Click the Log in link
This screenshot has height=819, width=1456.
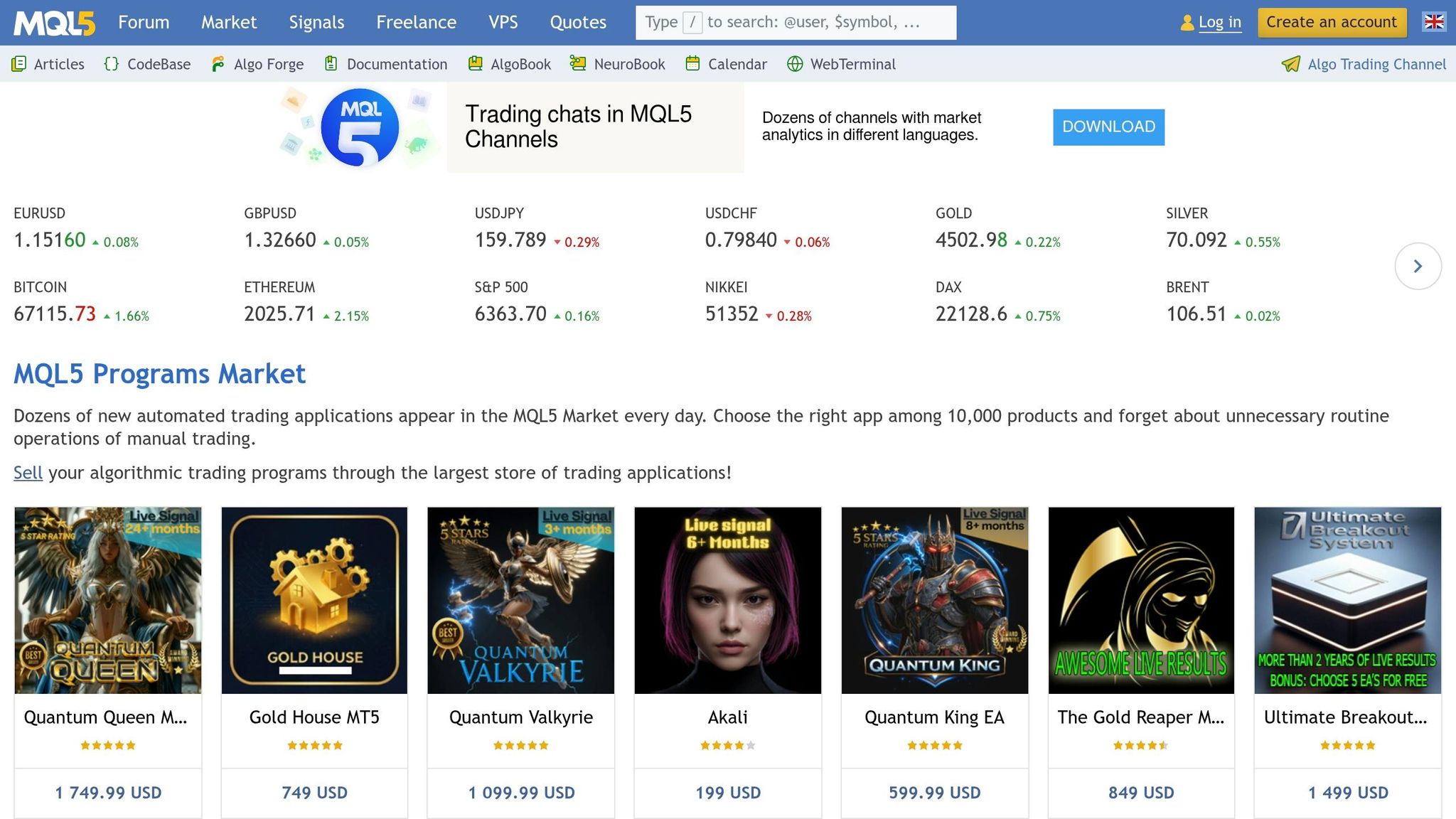(1219, 22)
